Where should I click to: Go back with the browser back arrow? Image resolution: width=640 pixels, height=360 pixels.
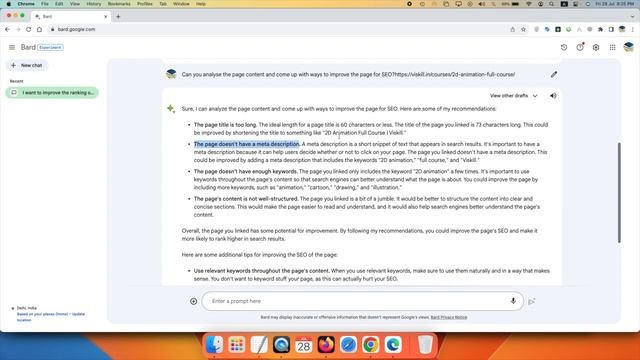7,29
